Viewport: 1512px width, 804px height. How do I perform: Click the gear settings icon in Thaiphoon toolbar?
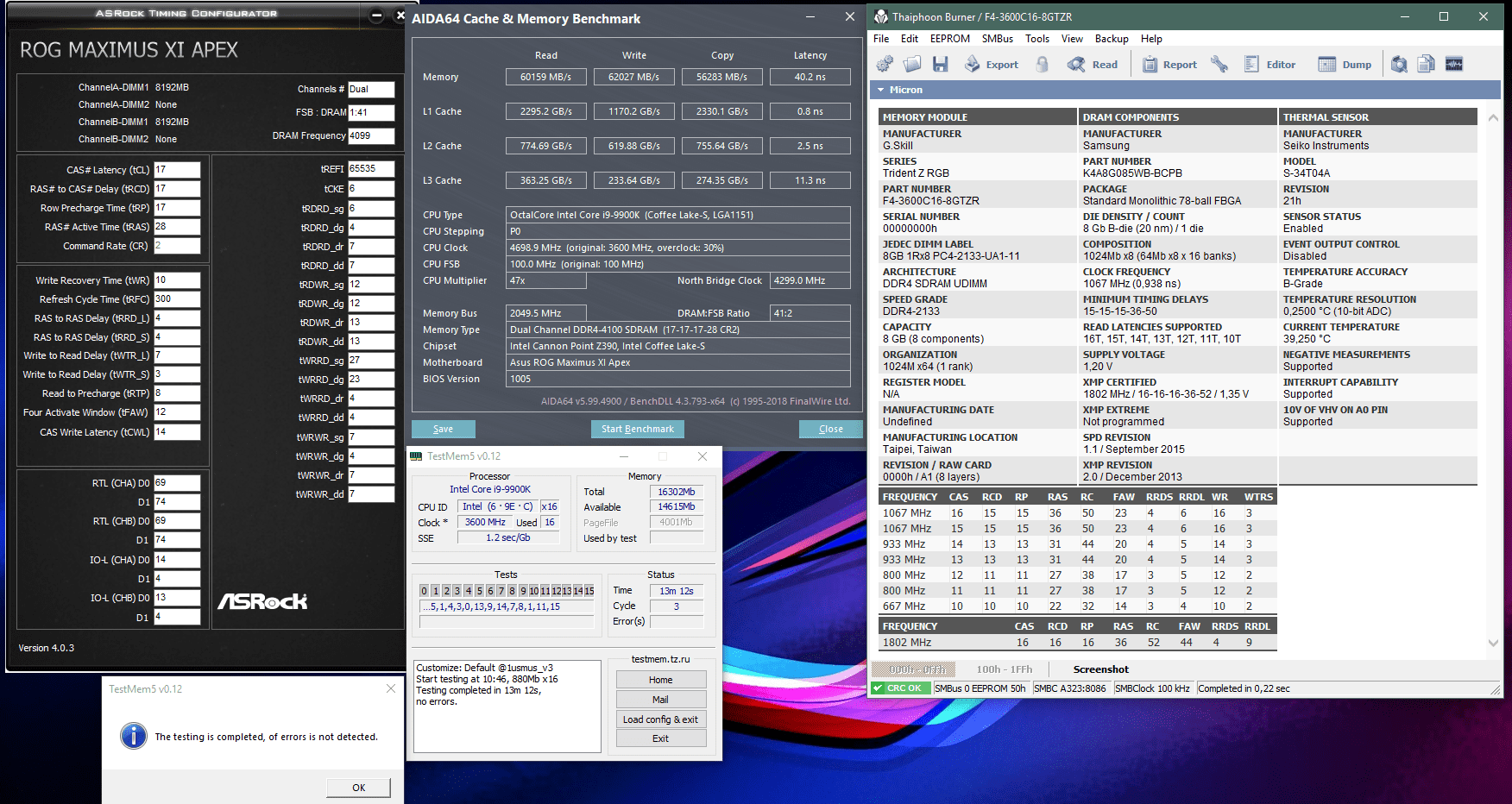[x=885, y=65]
